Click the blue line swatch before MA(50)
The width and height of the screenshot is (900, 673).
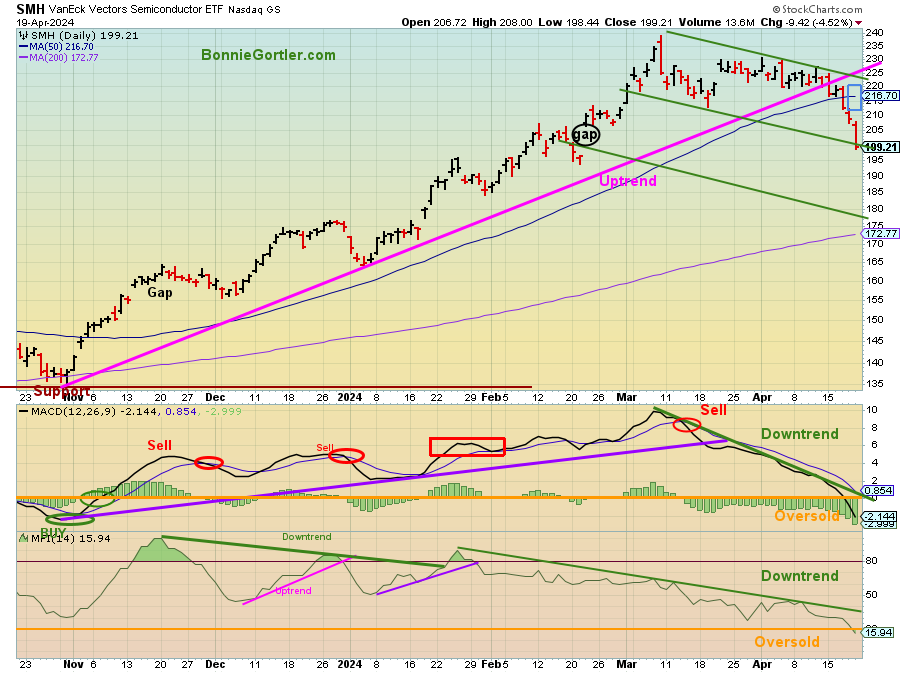pyautogui.click(x=23, y=46)
